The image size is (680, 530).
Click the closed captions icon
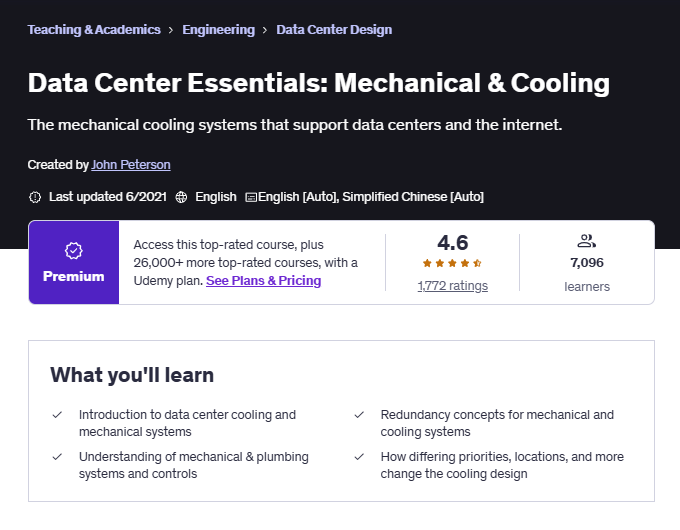point(251,197)
